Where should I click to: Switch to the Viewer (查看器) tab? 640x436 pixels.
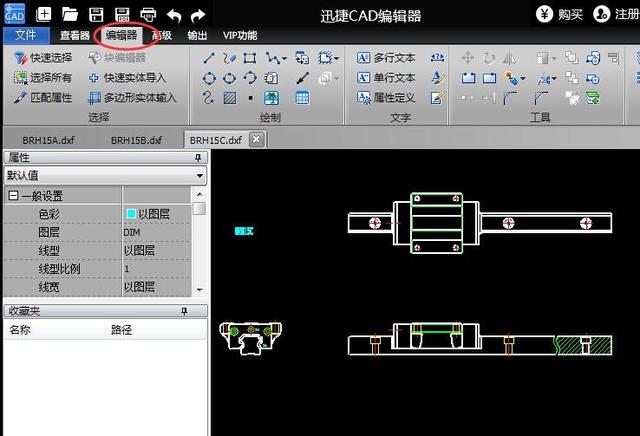click(75, 36)
